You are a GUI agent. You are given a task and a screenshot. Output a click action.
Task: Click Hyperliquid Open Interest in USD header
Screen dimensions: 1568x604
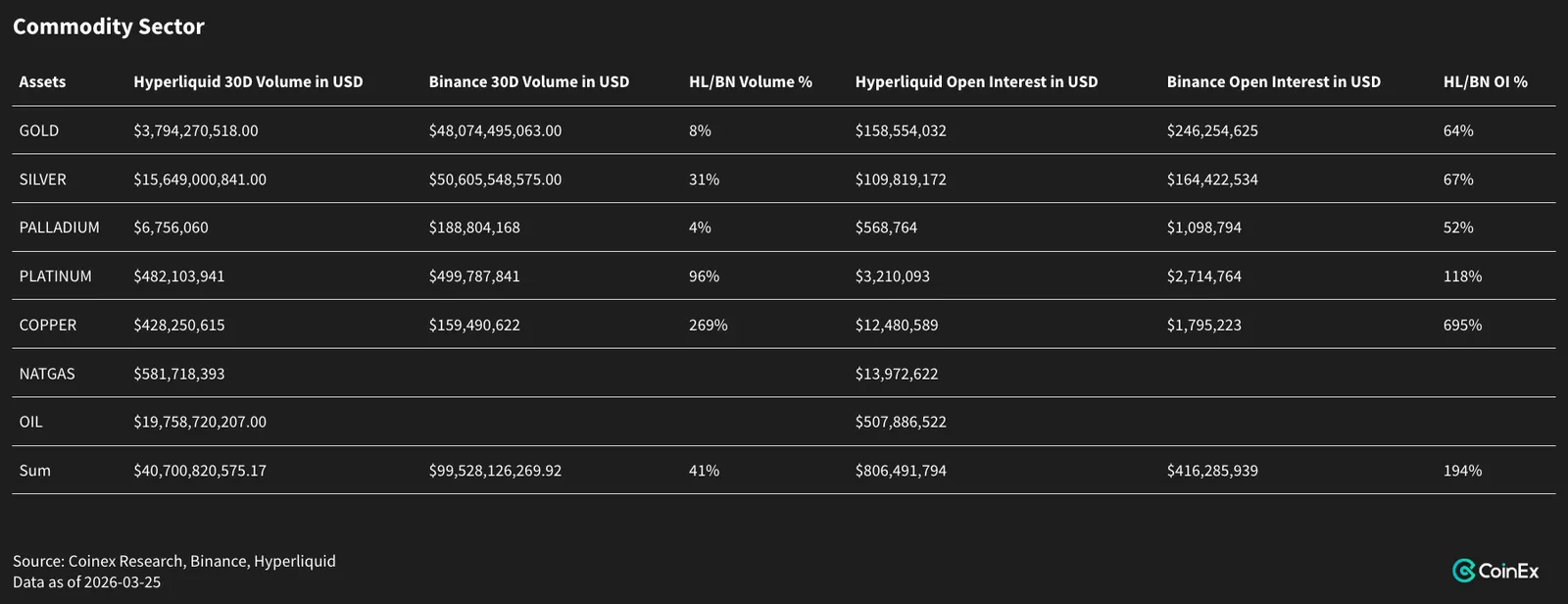pos(976,82)
